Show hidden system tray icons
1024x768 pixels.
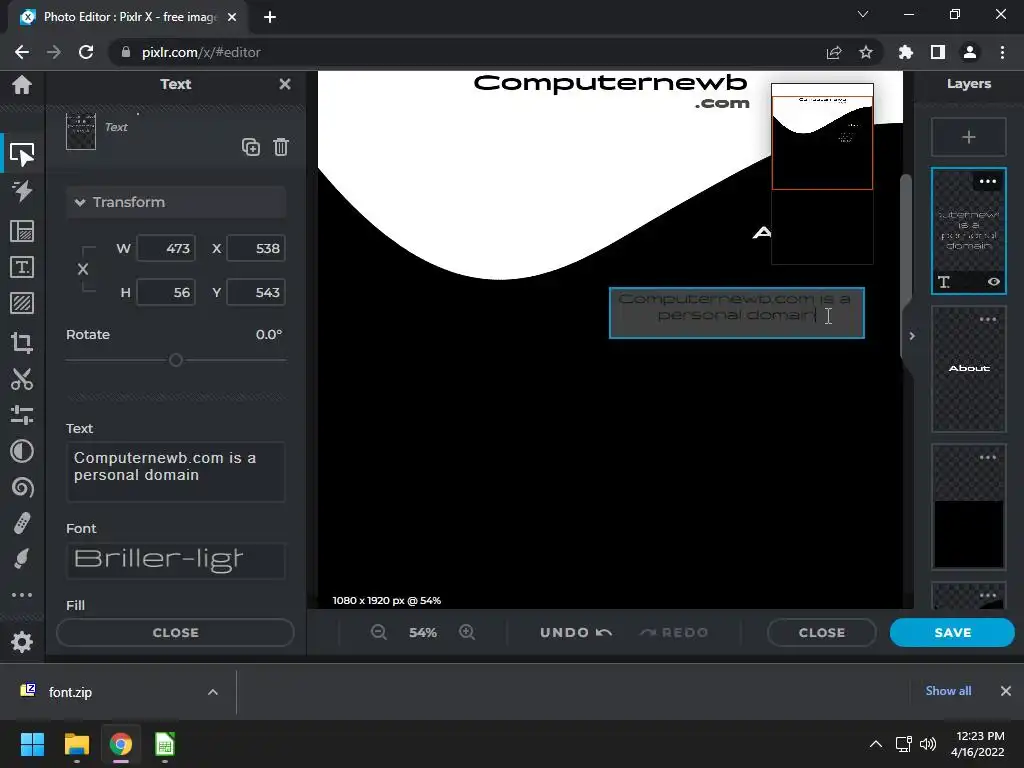(x=876, y=744)
